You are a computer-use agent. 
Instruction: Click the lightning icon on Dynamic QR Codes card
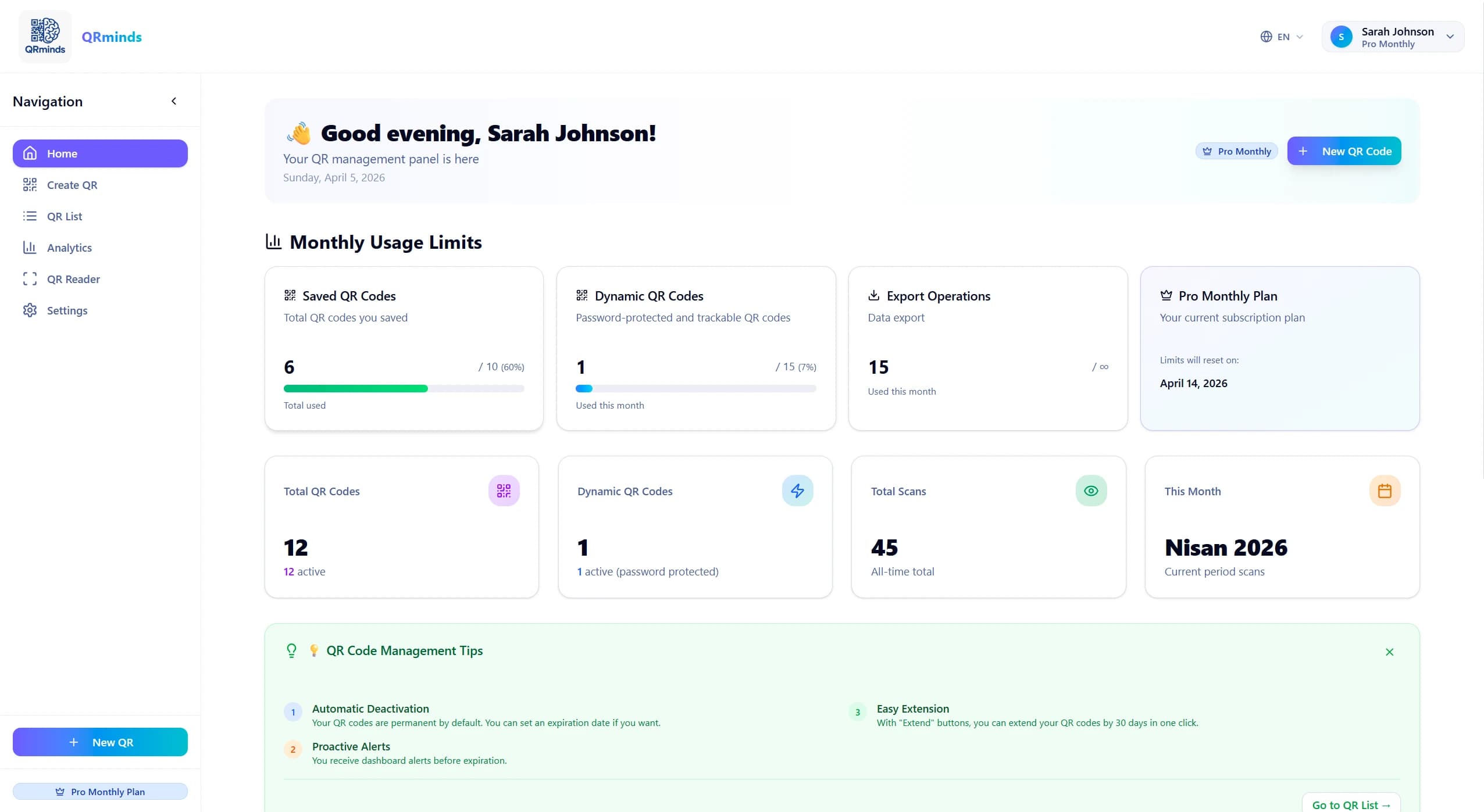pyautogui.click(x=797, y=491)
